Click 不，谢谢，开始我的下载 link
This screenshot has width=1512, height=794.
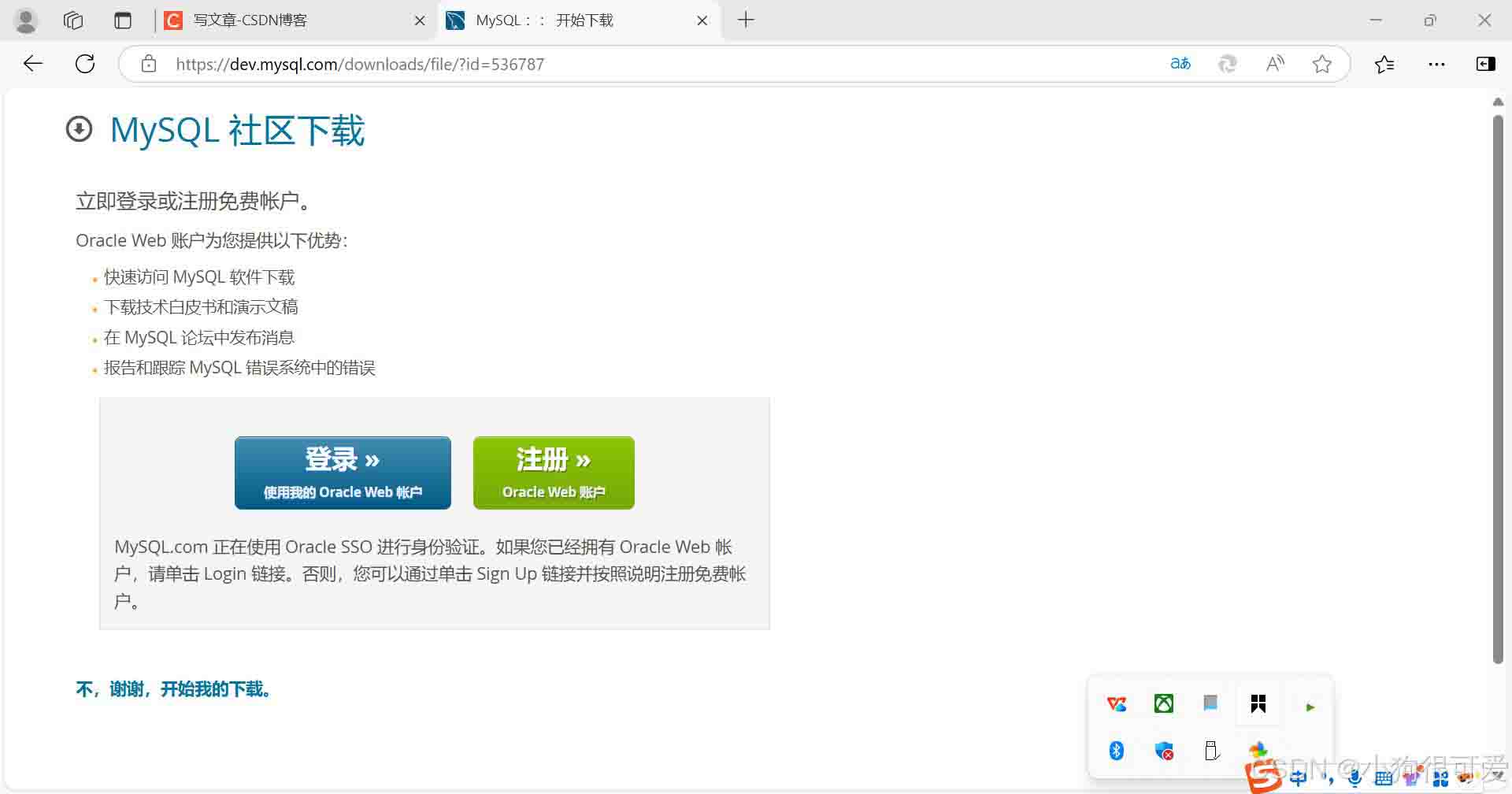(174, 689)
